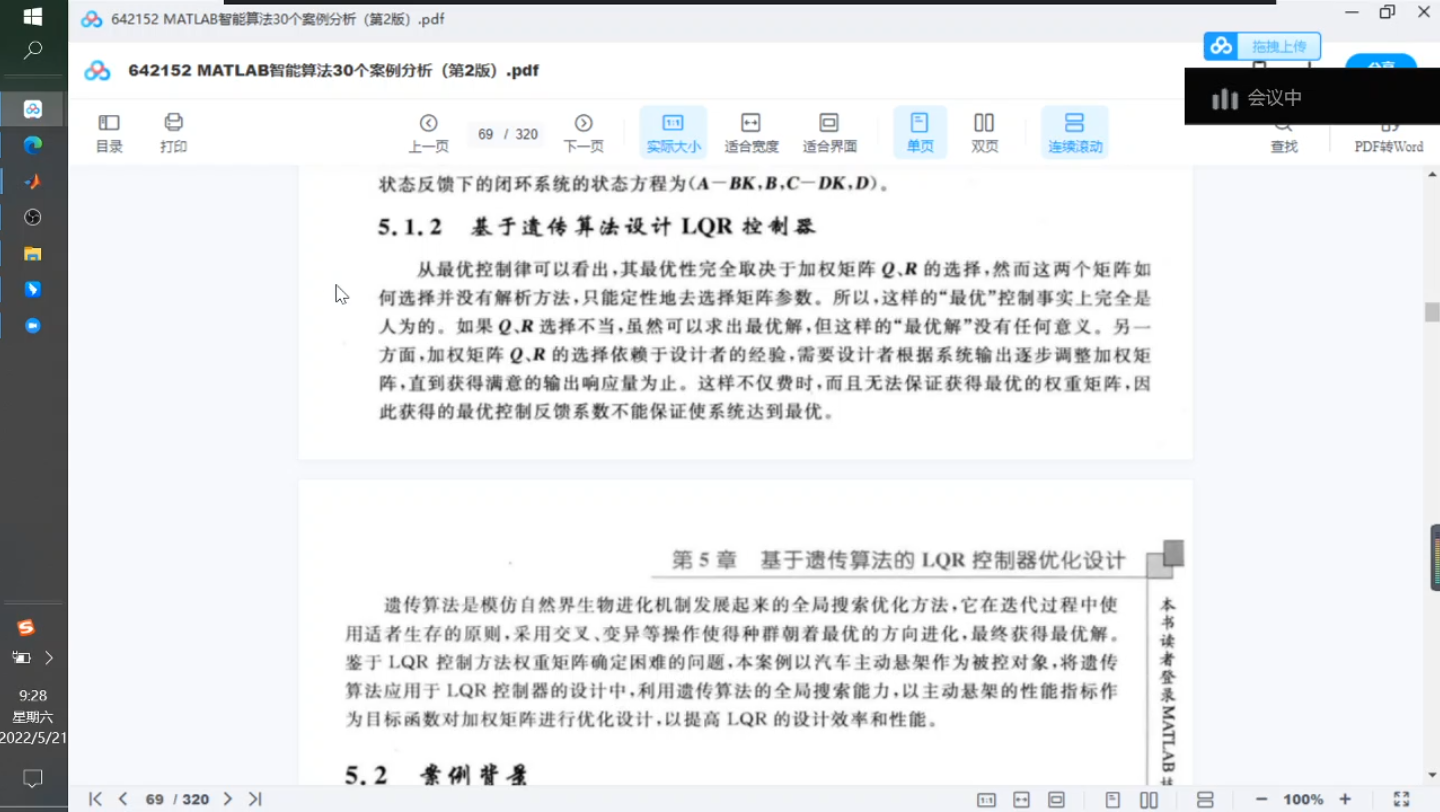The image size is (1440, 812).
Task: Click the 100% zoom level text
Action: (x=1303, y=799)
